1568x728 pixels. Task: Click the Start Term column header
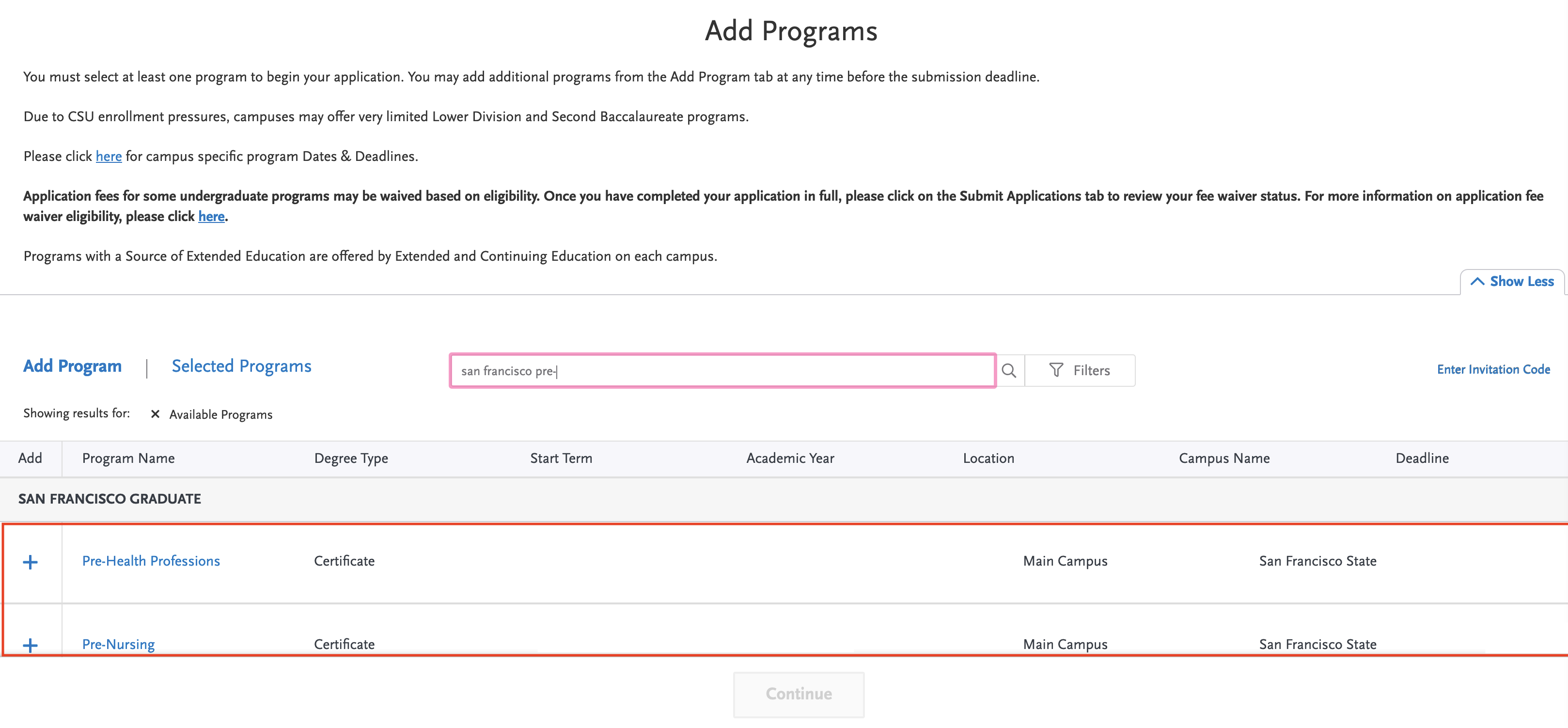(x=561, y=458)
